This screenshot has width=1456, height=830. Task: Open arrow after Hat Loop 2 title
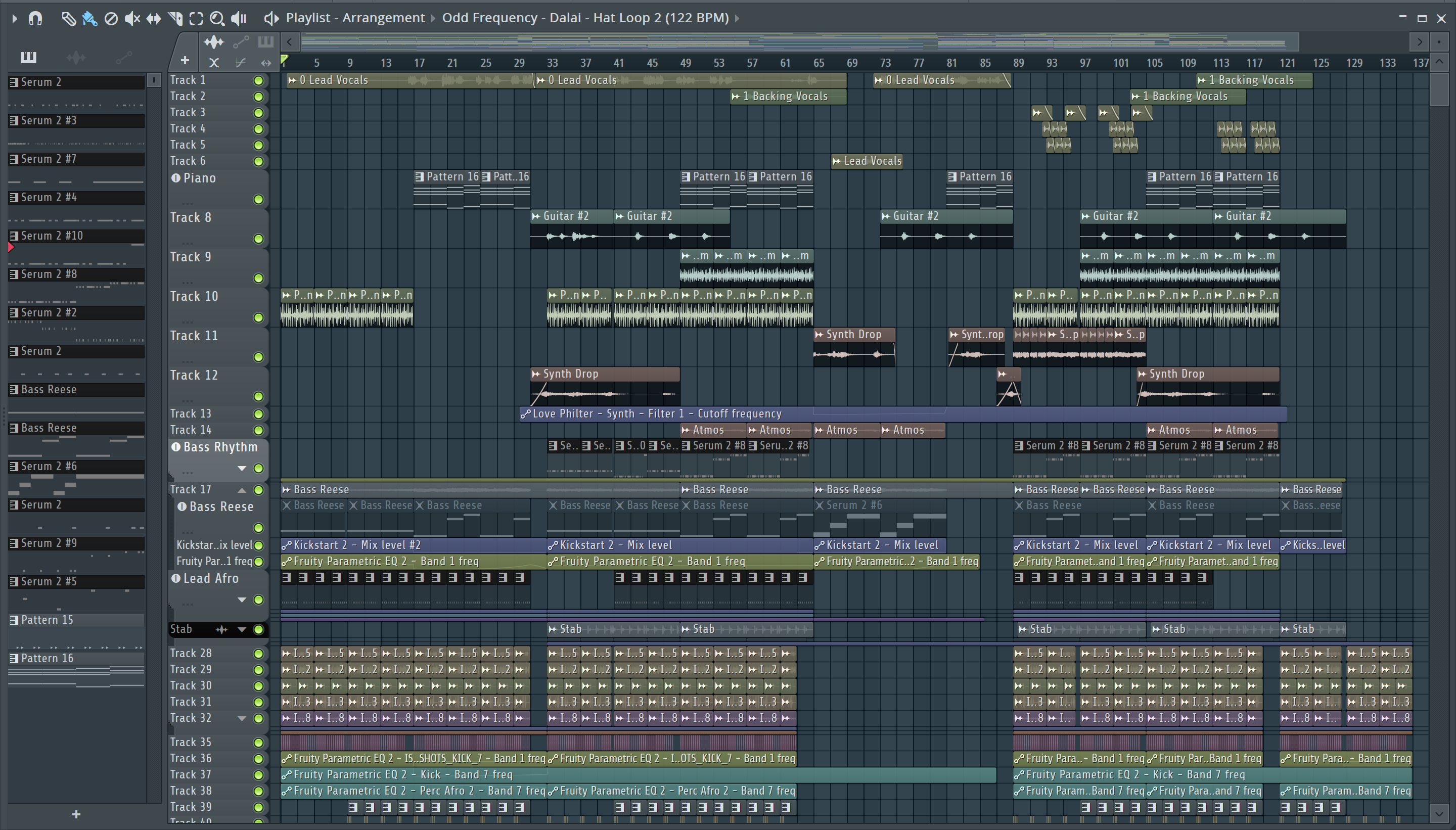pos(737,18)
